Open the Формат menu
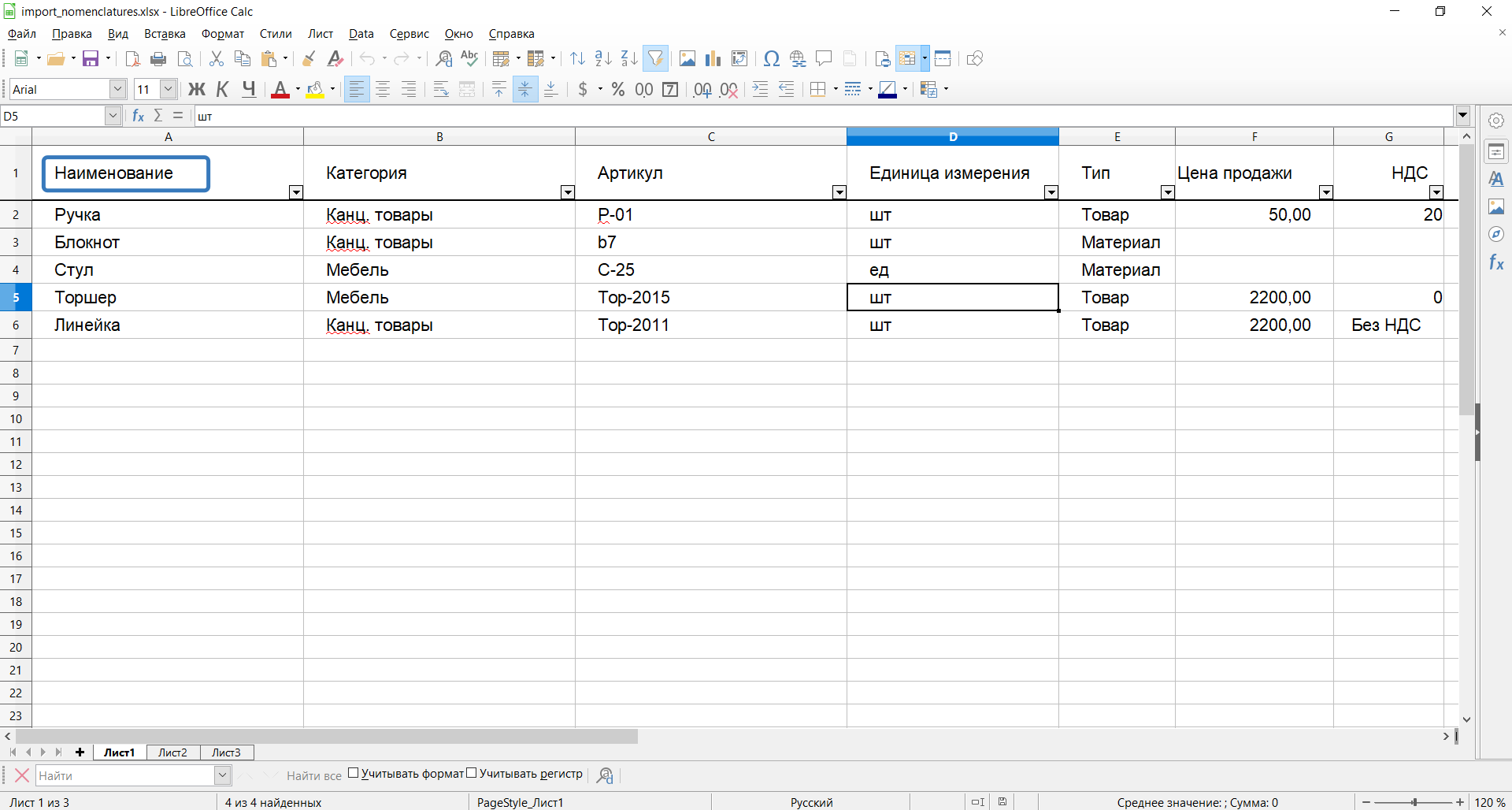The height and width of the screenshot is (810, 1512). point(223,34)
